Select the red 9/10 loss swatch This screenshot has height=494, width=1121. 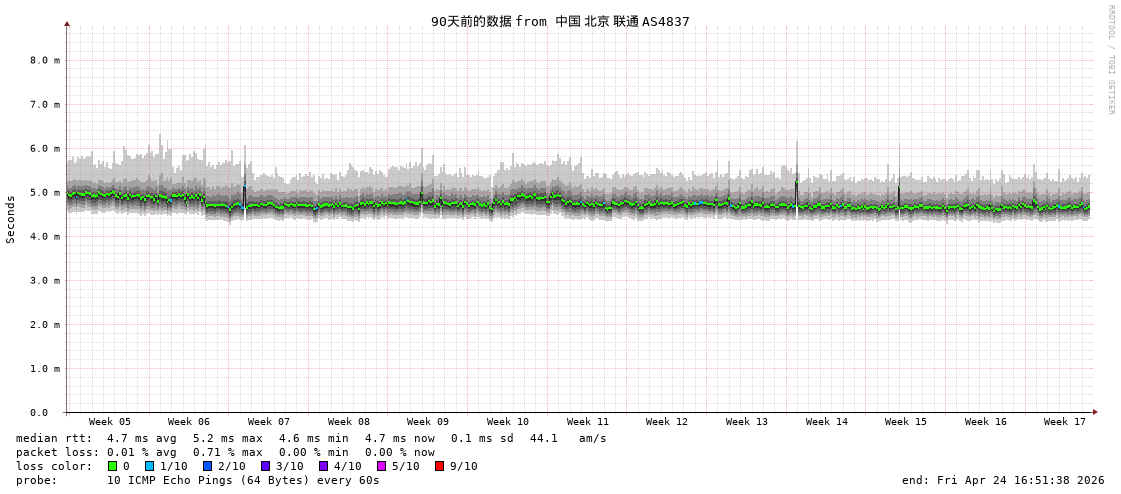(440, 466)
